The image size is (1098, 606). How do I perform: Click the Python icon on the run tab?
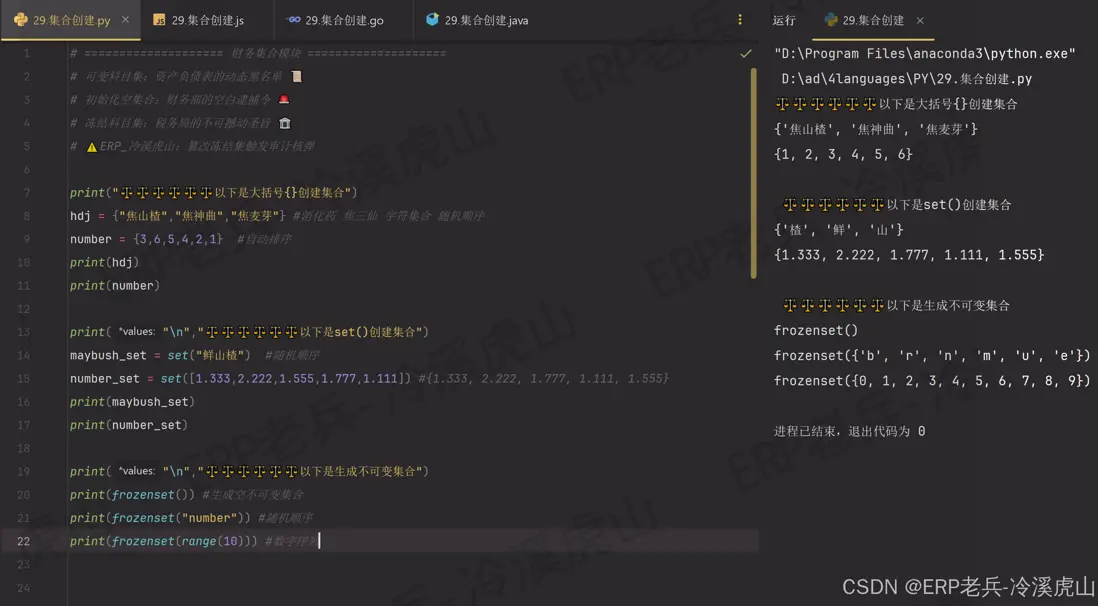pos(831,20)
